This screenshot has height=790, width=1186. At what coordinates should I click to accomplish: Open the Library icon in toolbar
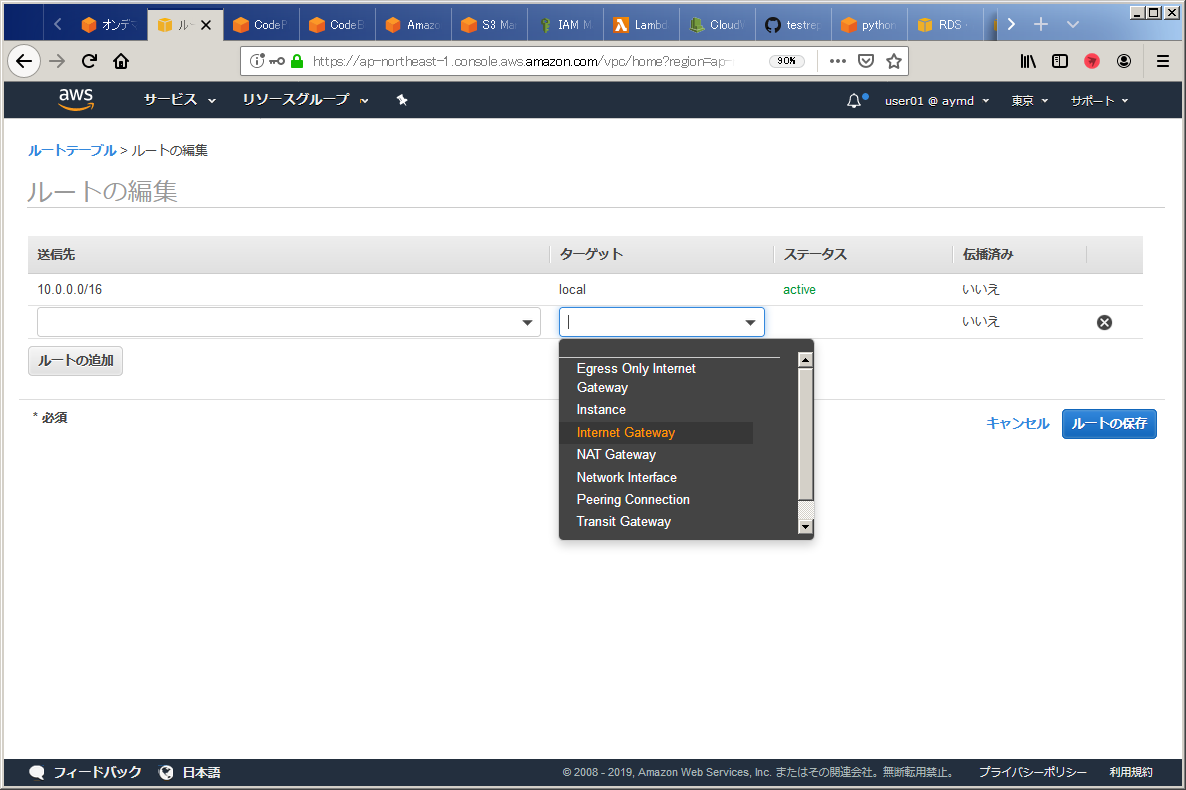point(1028,61)
